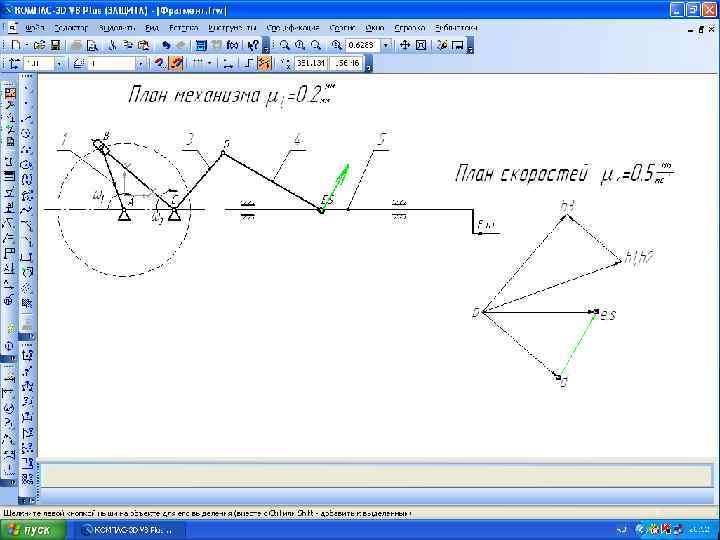The width and height of the screenshot is (720, 540).
Task: Open the Спецификация menu
Action: [x=292, y=28]
